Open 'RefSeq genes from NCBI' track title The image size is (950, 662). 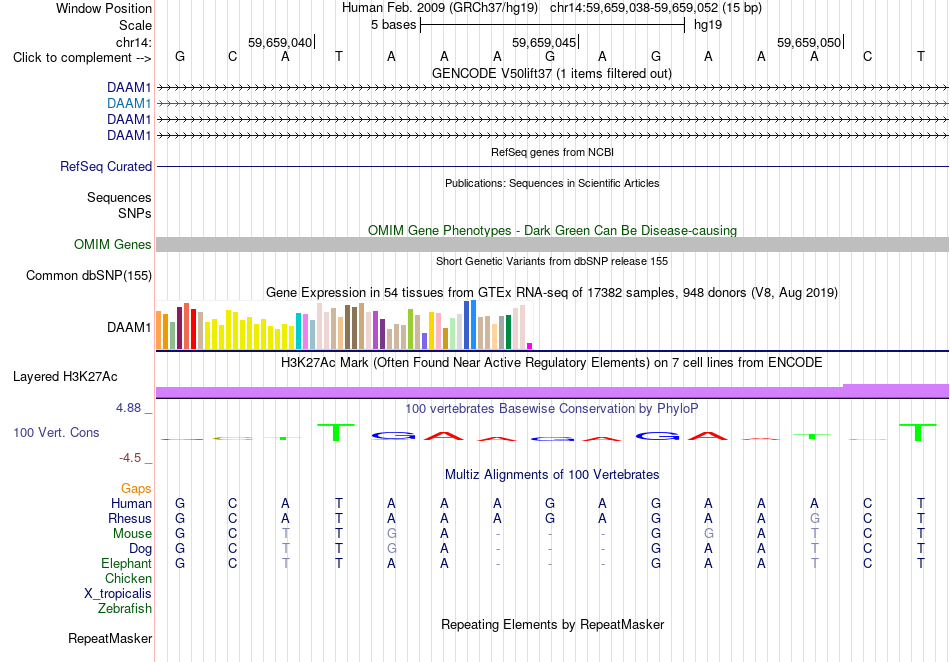[x=553, y=152]
